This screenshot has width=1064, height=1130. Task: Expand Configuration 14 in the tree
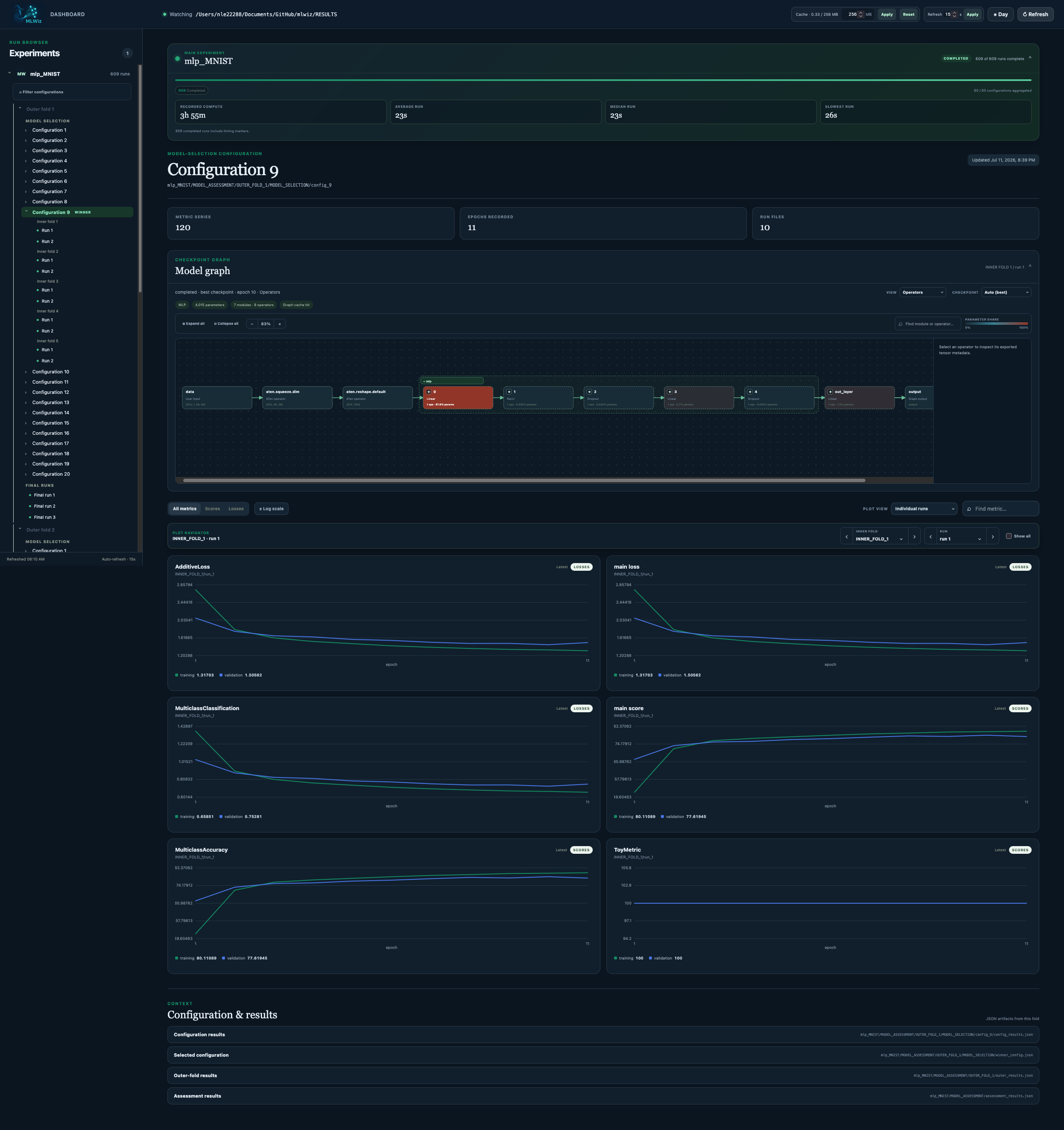coord(26,413)
